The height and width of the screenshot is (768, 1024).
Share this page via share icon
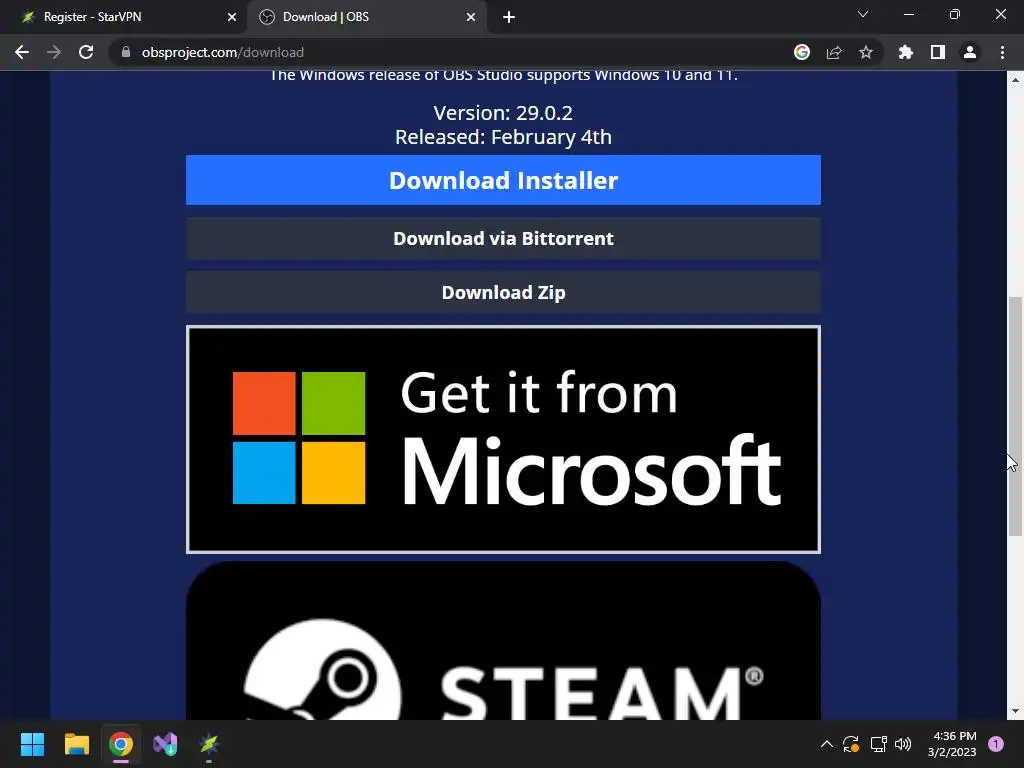tap(834, 52)
